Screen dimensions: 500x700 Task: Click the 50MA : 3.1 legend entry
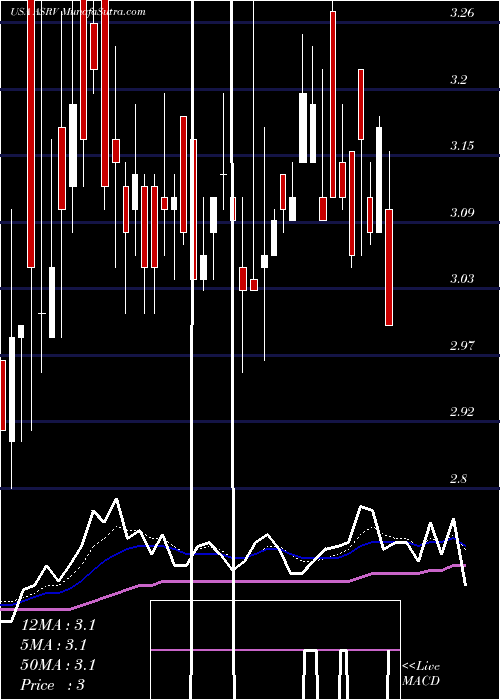(58, 665)
